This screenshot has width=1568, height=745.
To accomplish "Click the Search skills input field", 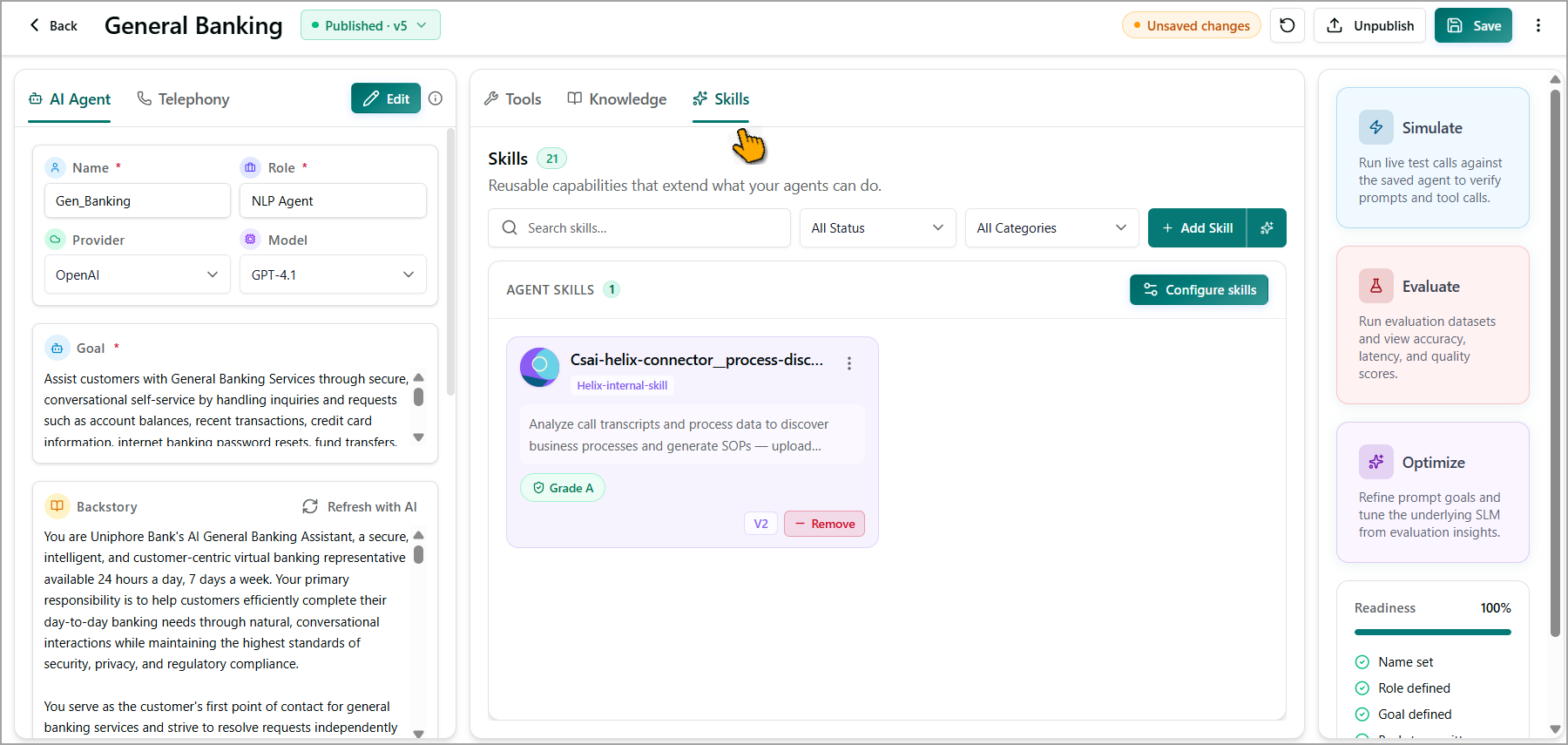I will (639, 227).
